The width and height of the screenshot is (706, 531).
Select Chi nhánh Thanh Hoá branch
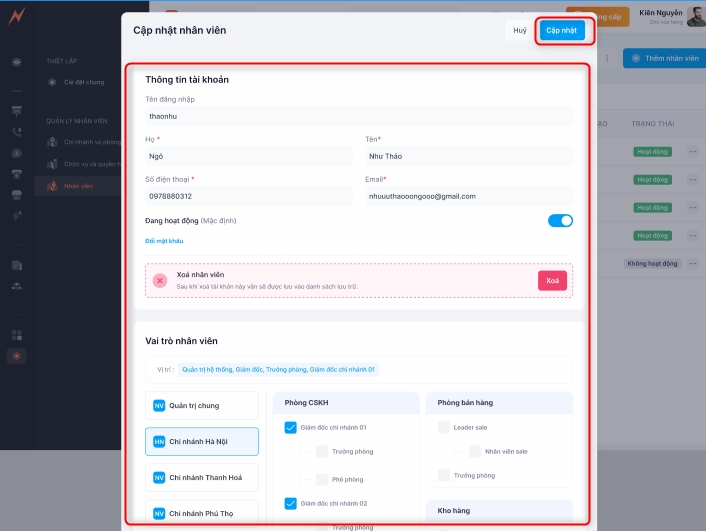coord(202,477)
